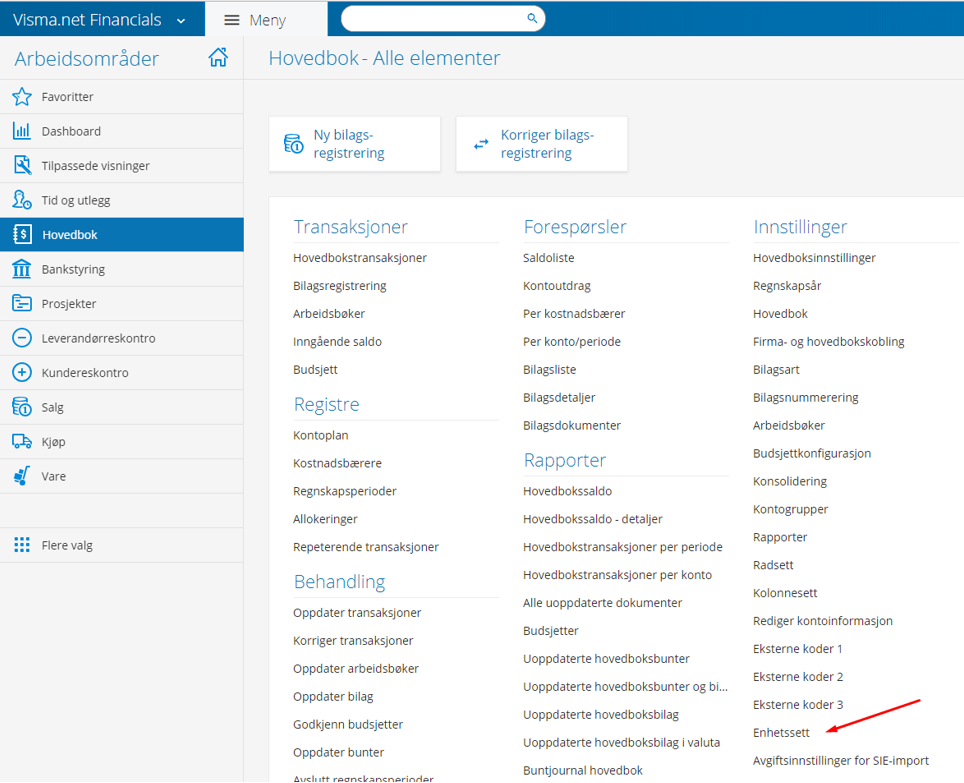The width and height of the screenshot is (964, 783).
Task: Select Dashboard in the sidebar
Action: point(122,131)
